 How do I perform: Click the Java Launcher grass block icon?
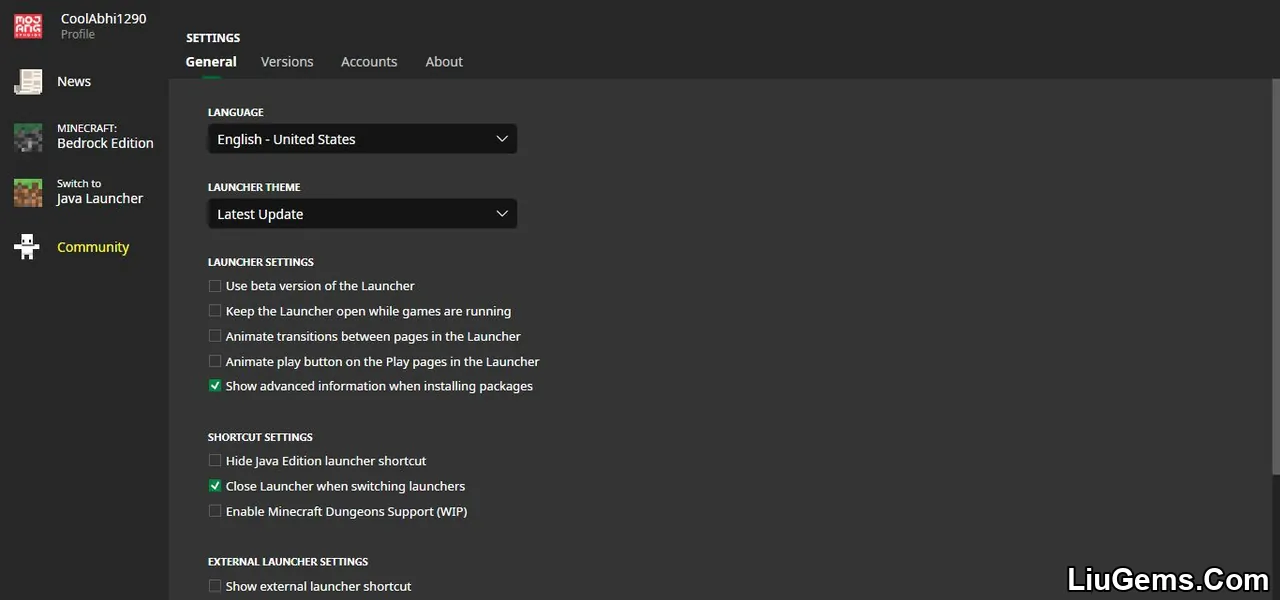pyautogui.click(x=28, y=192)
